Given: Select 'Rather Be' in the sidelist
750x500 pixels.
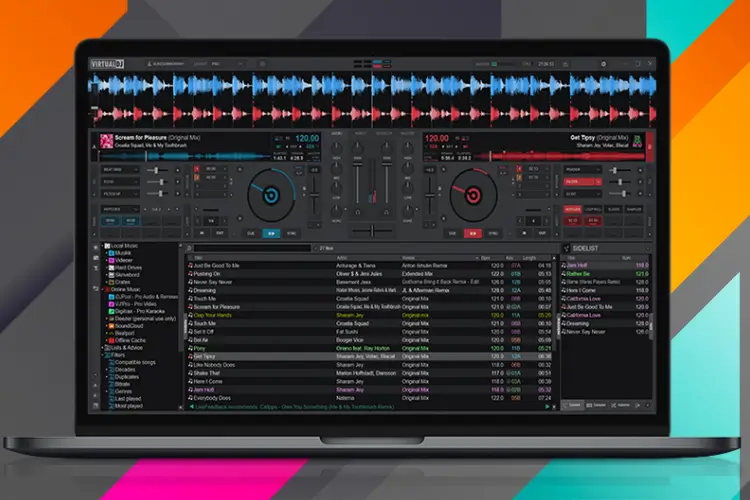Looking at the screenshot, I should pos(606,274).
